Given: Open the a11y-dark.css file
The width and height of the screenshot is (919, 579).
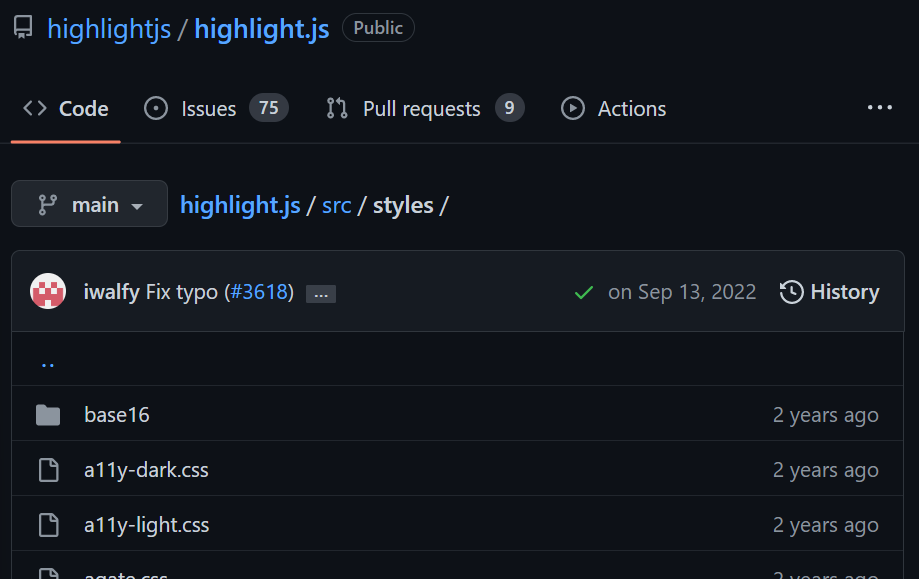Looking at the screenshot, I should coord(147,470).
